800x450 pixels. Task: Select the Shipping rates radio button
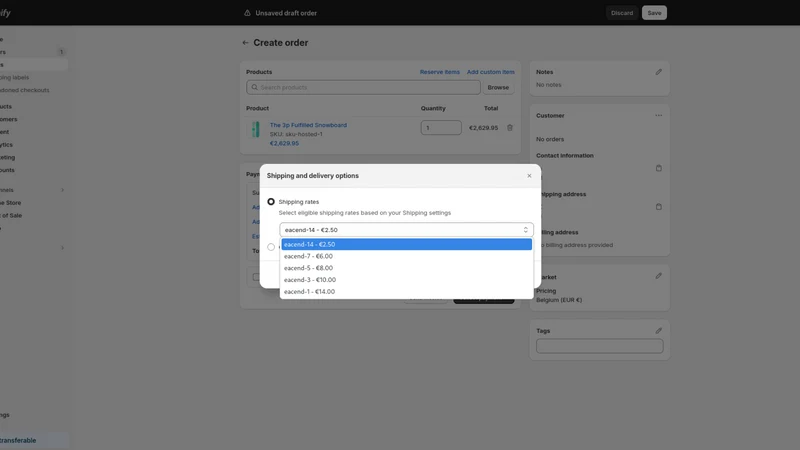(x=271, y=202)
